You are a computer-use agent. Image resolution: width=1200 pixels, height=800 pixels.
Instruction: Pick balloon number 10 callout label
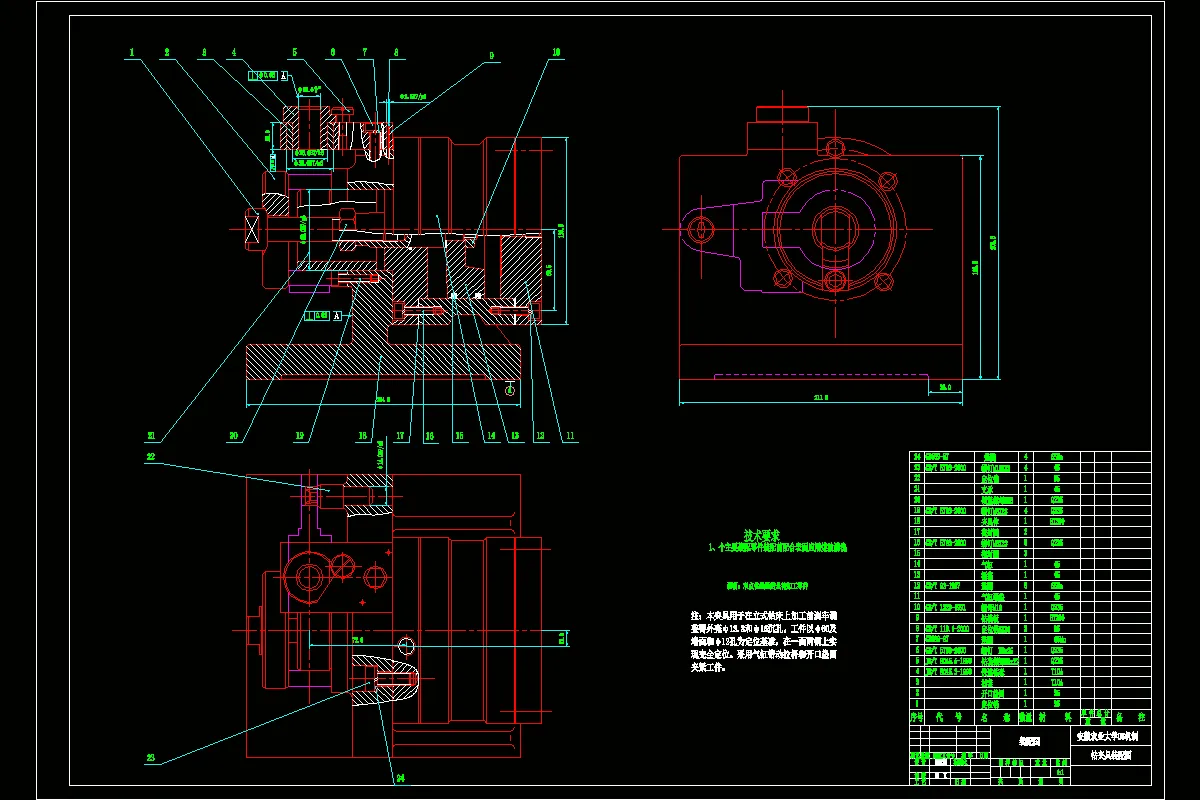point(557,51)
